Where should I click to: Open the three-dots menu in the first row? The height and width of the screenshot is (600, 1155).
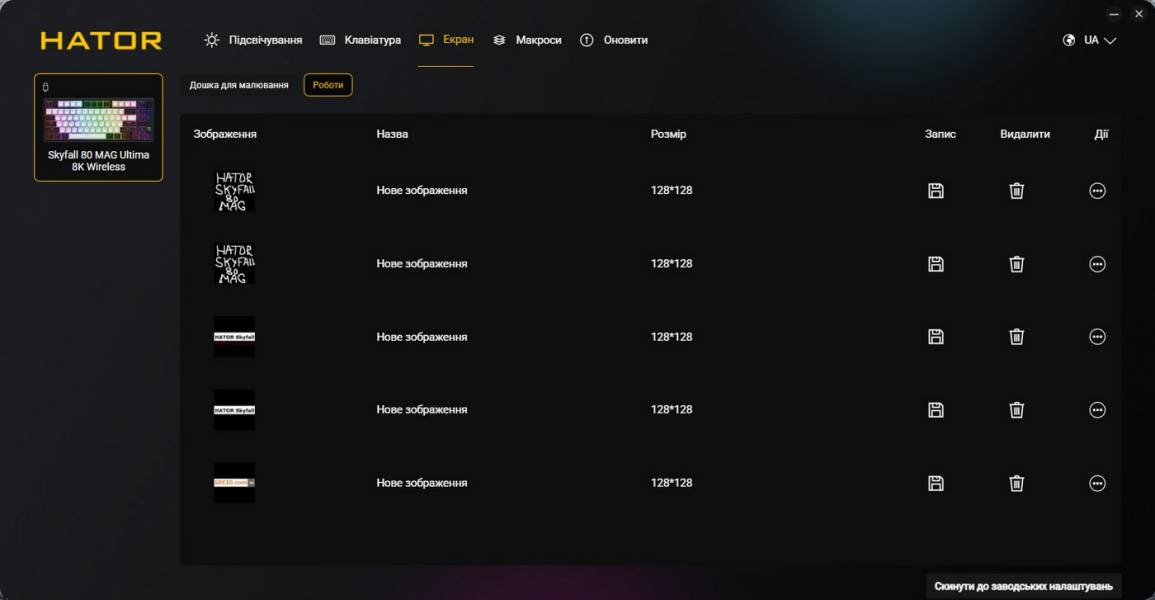[1097, 191]
